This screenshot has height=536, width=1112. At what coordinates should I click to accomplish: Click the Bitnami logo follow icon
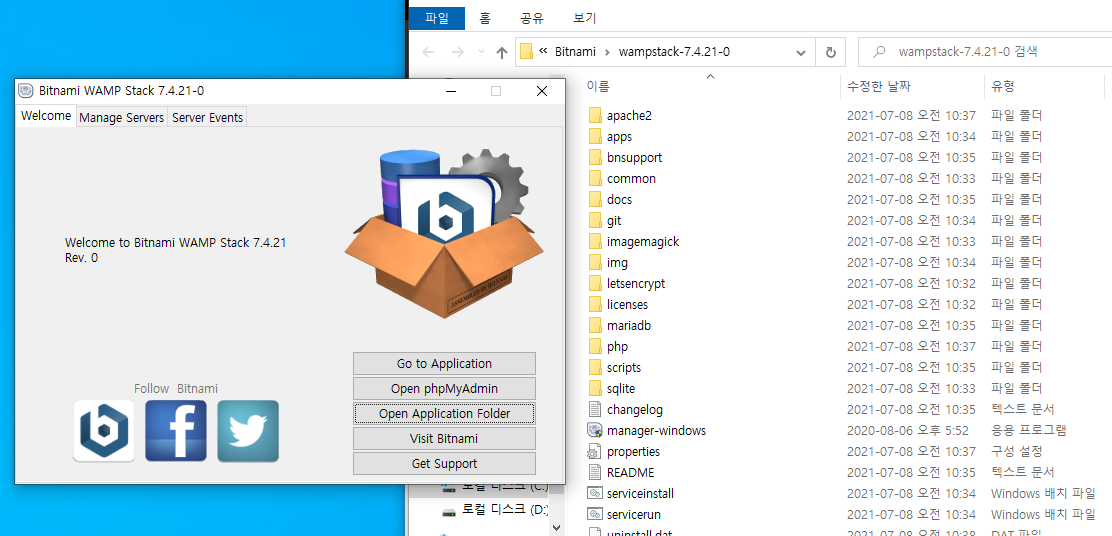click(104, 431)
